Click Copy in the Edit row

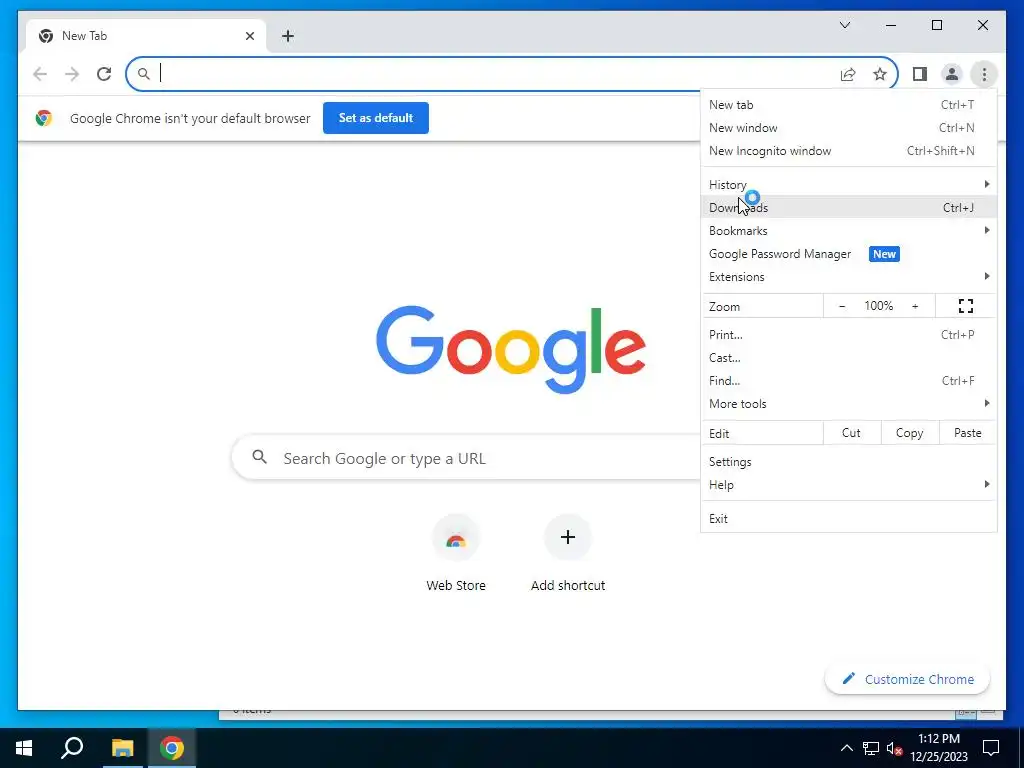pos(909,433)
